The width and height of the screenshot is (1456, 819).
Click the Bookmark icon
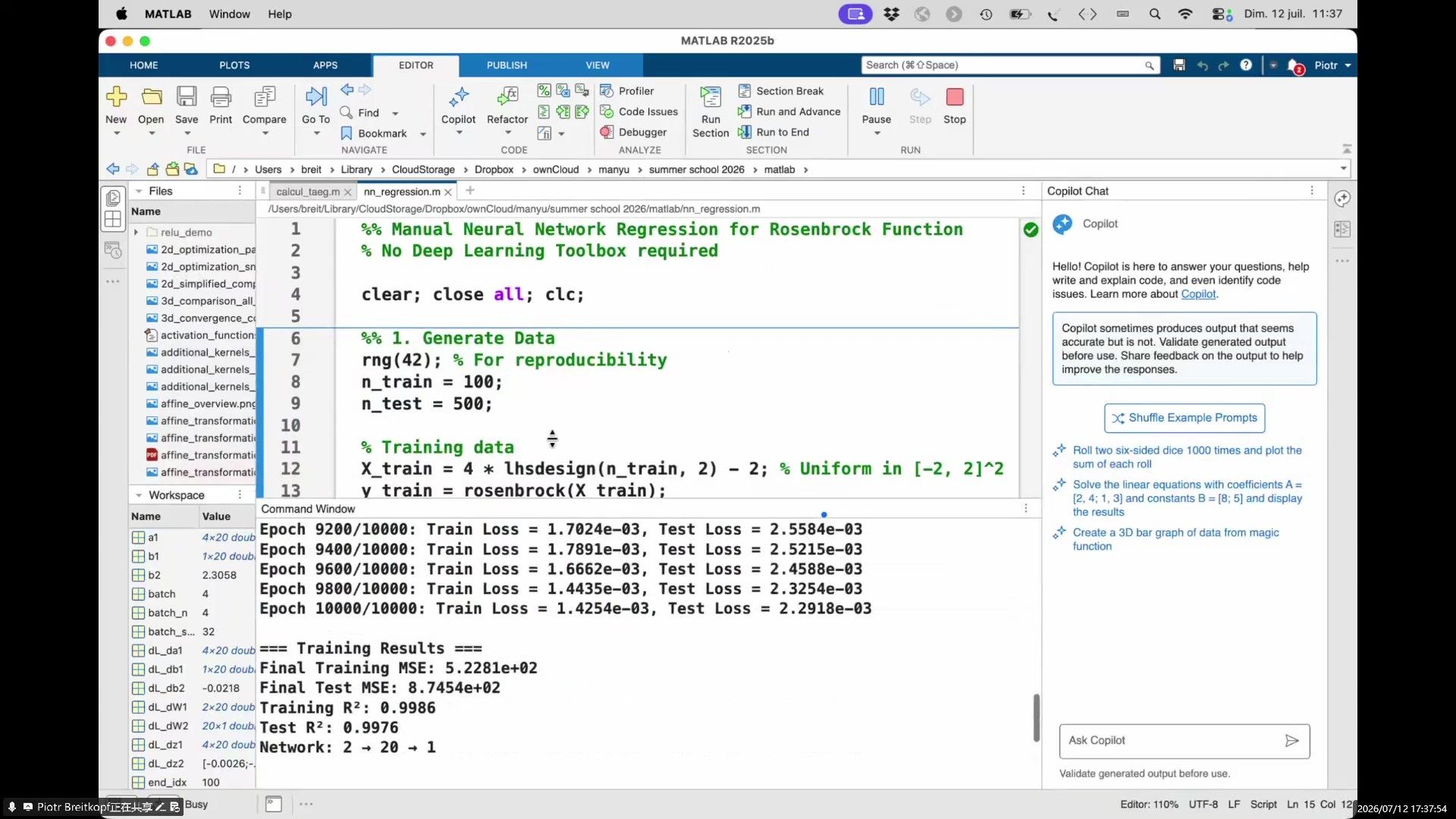coord(347,133)
